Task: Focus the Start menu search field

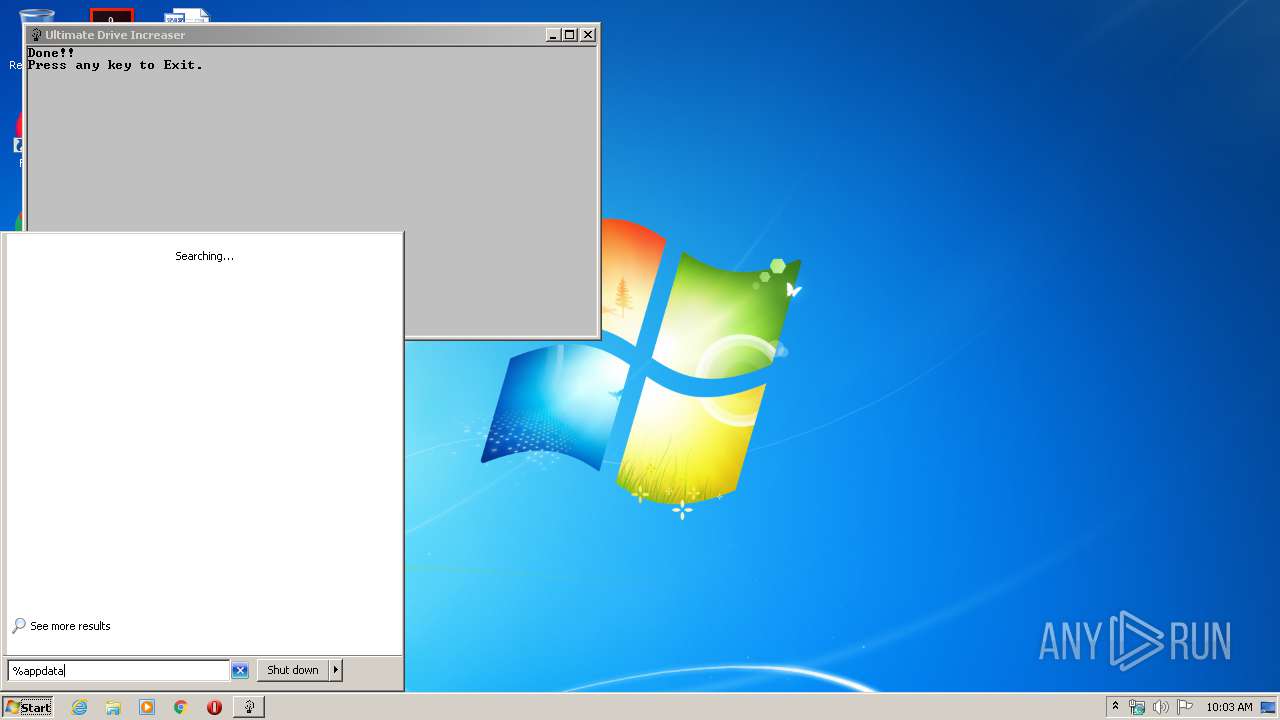Action: (x=119, y=670)
